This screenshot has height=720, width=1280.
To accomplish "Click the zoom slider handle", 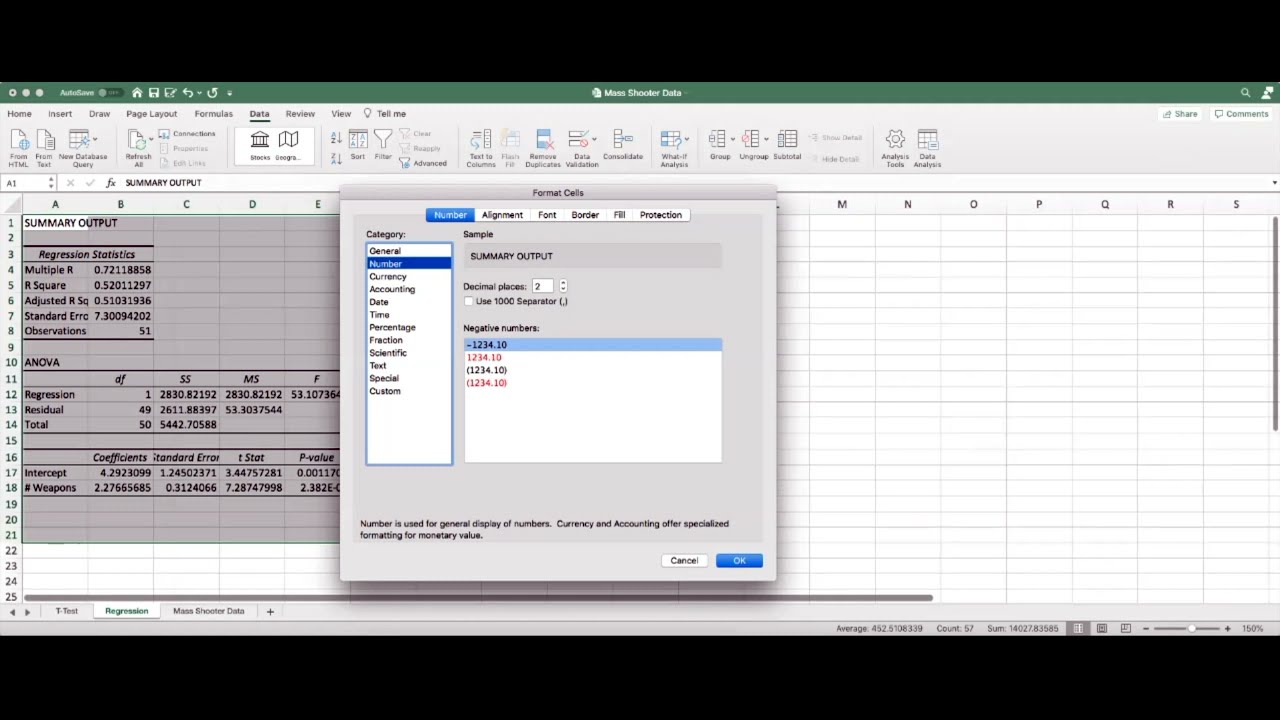I will 1191,628.
